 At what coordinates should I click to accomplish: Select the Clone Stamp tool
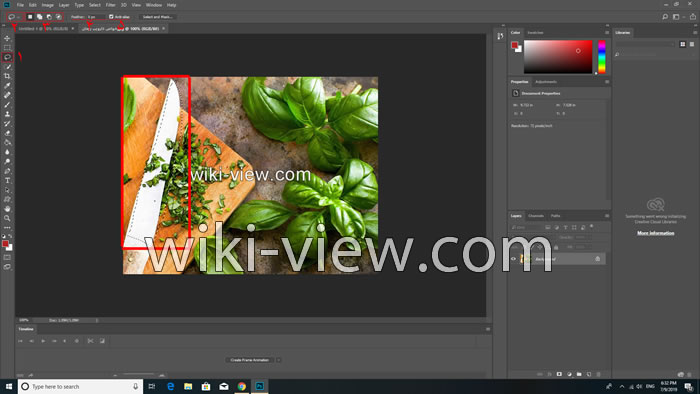coord(7,114)
